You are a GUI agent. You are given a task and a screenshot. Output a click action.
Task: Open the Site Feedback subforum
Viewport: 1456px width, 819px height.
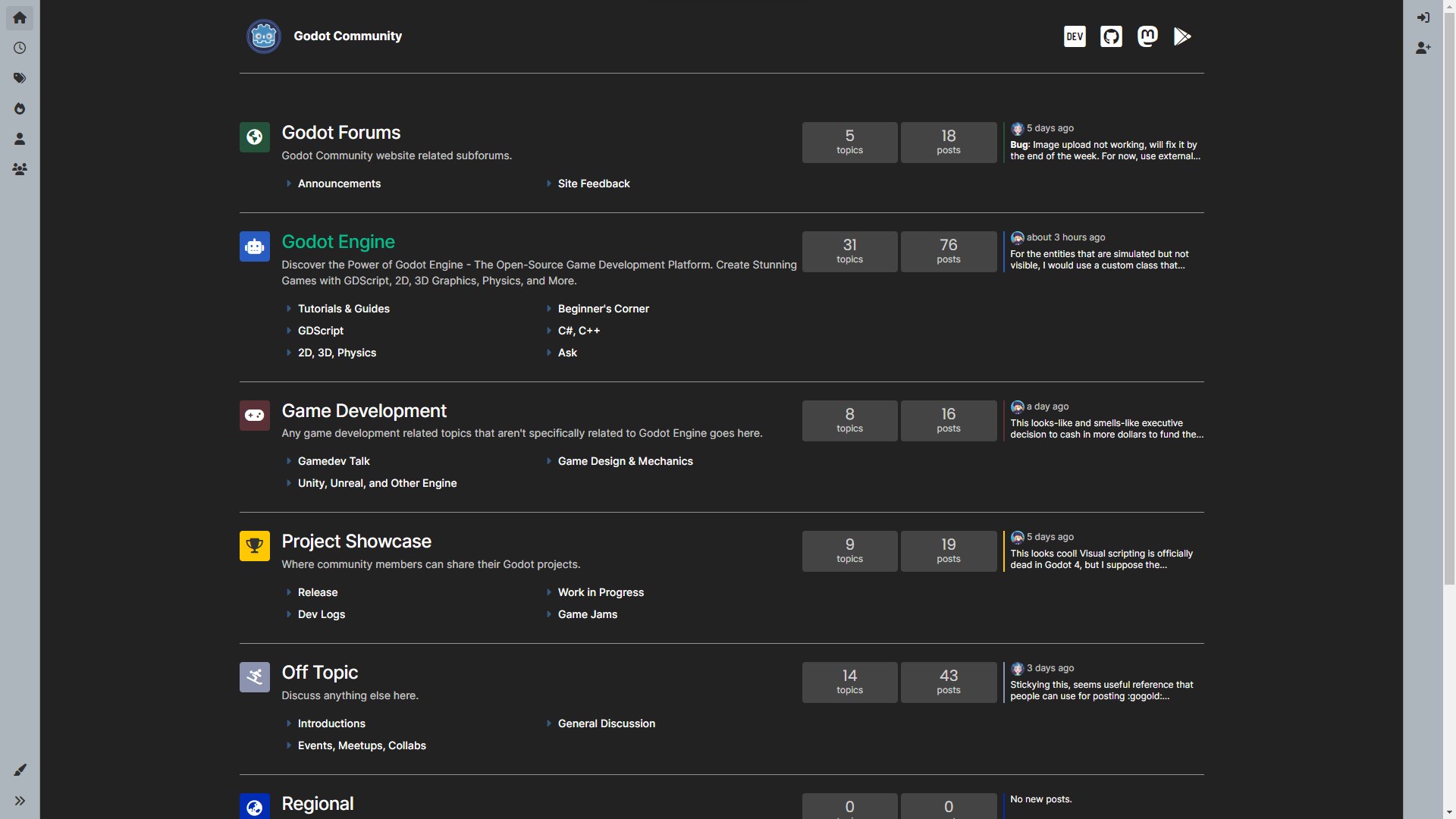point(594,184)
